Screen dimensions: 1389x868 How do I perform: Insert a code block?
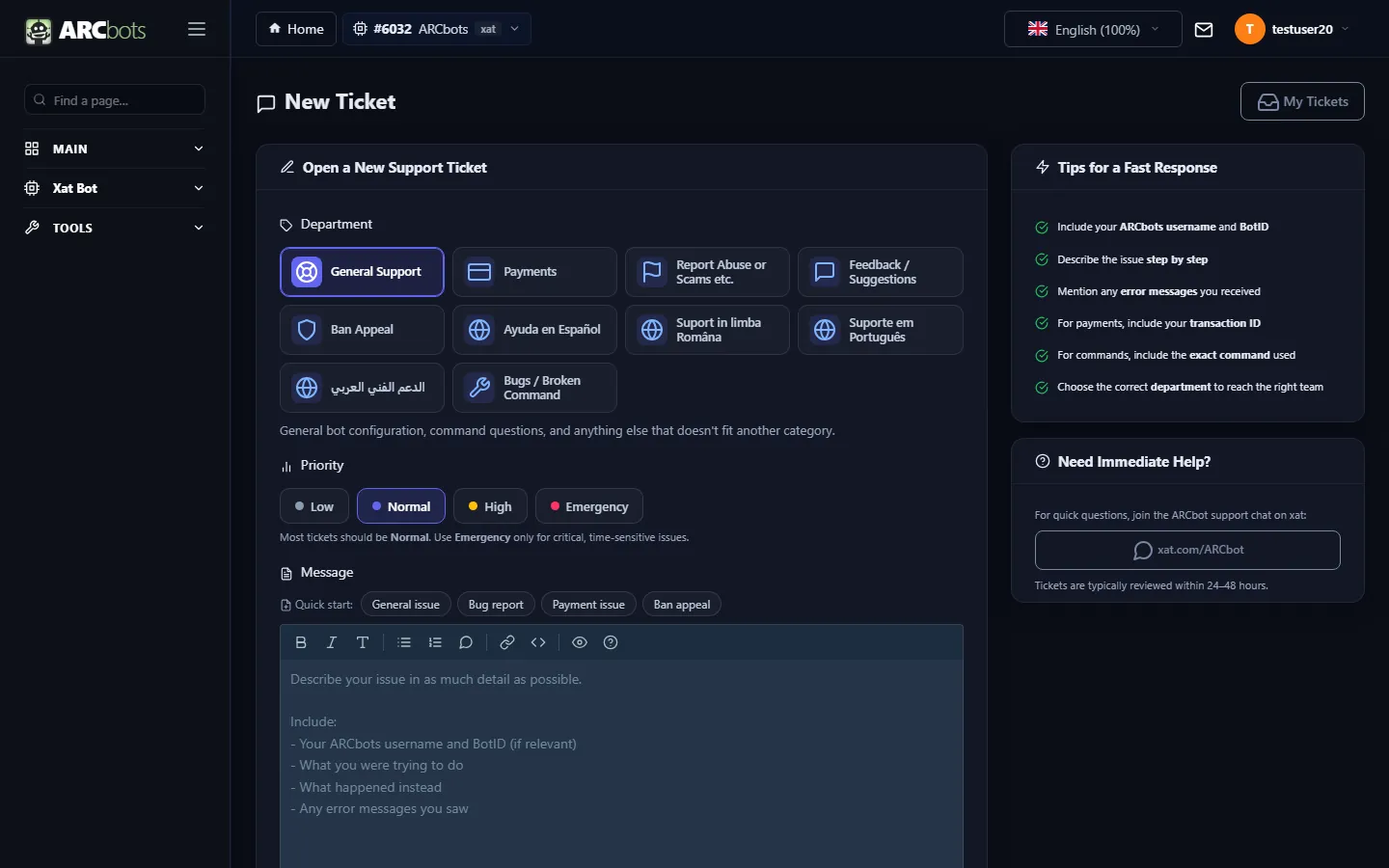coord(538,642)
